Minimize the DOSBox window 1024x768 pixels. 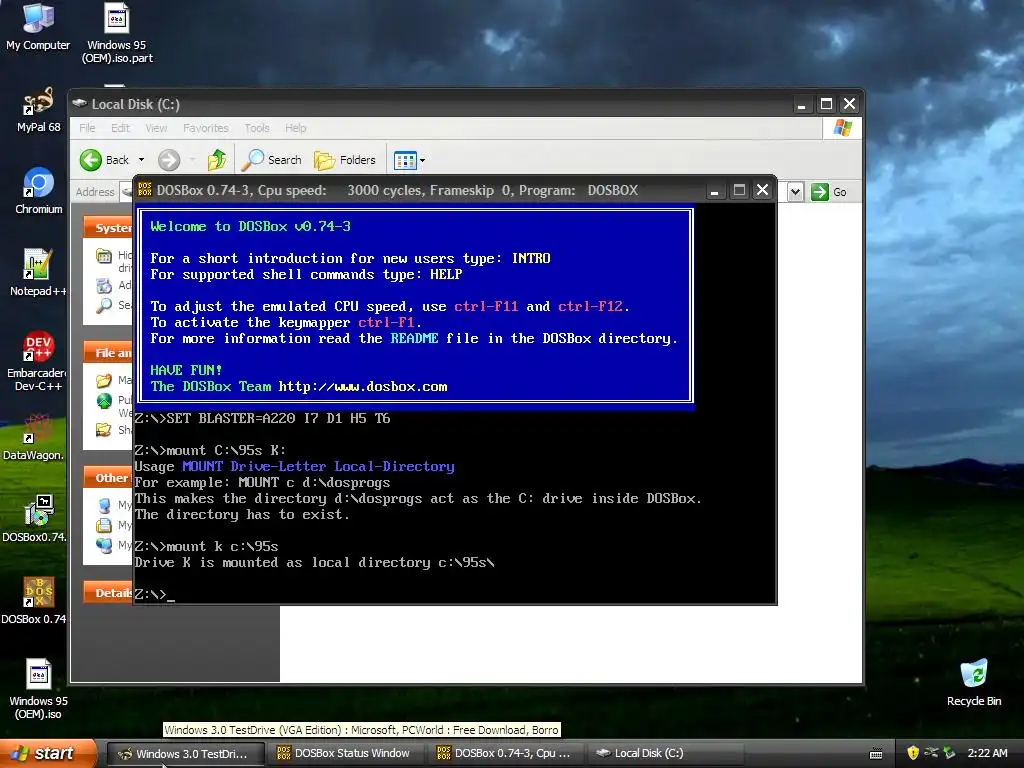tap(714, 191)
